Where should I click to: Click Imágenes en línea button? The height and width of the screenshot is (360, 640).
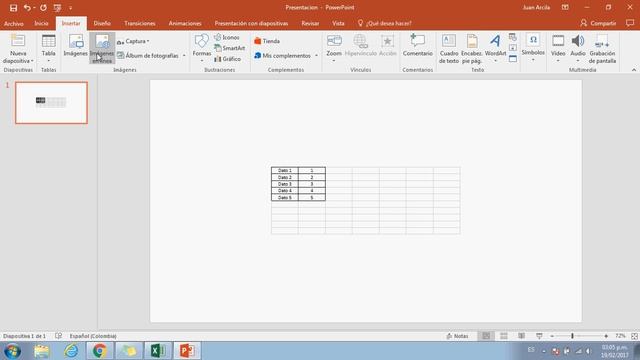click(102, 49)
